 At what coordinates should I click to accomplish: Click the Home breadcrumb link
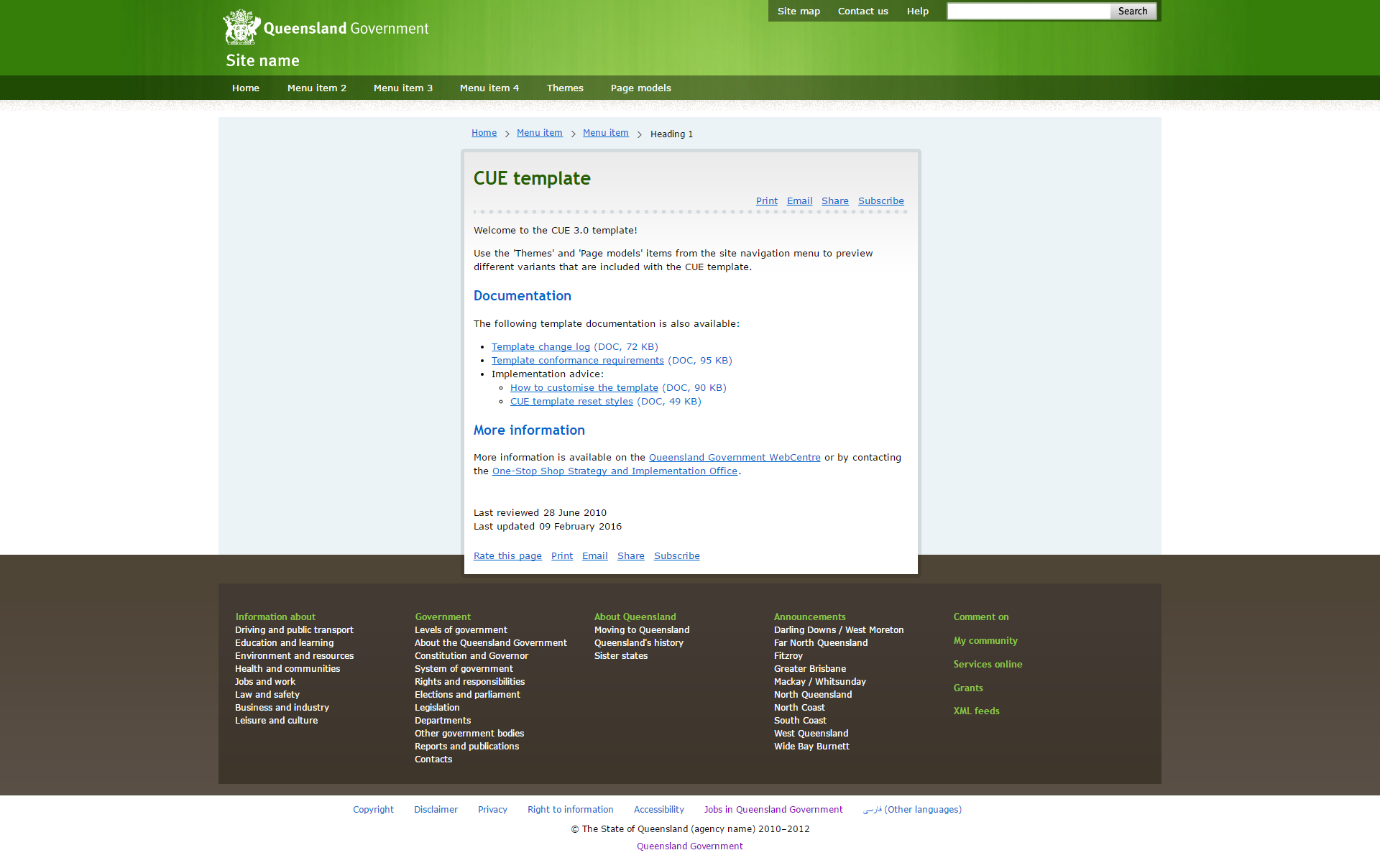484,133
